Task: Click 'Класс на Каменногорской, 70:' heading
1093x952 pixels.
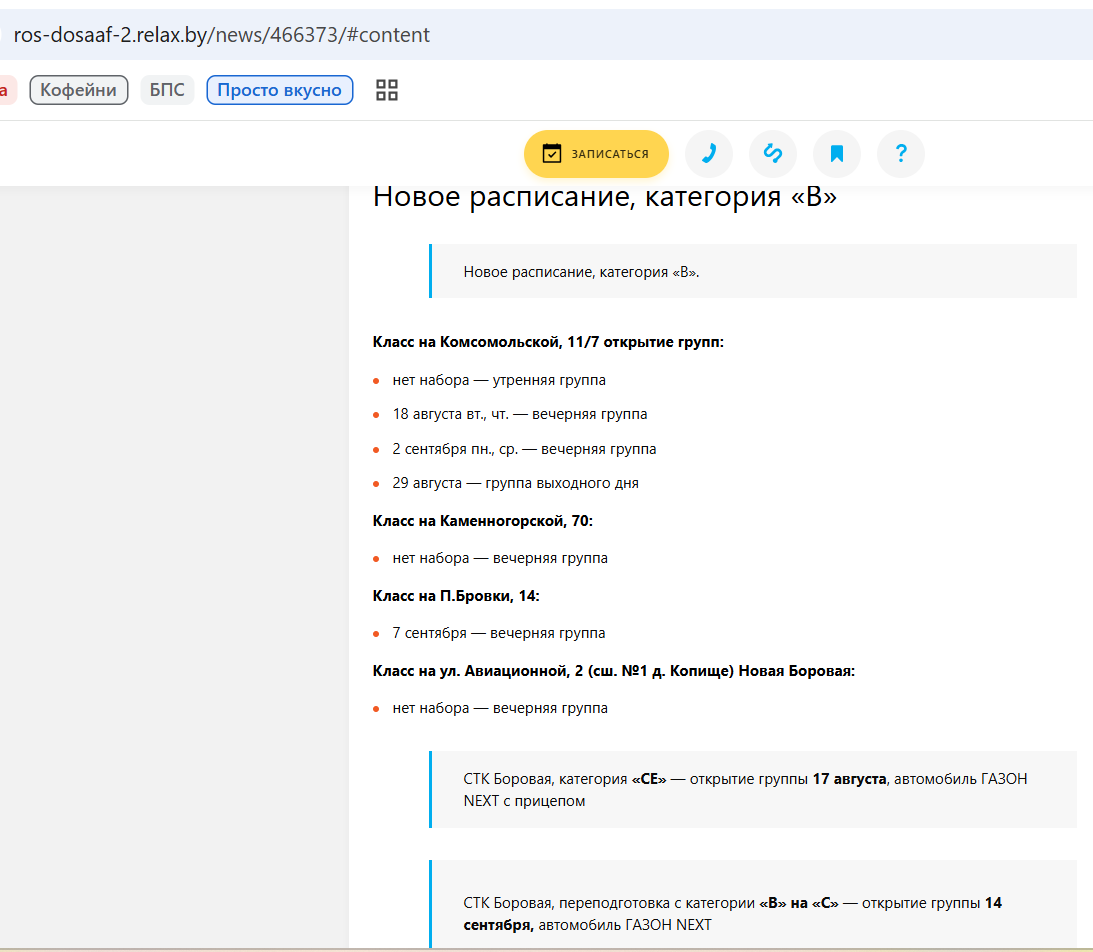Action: click(482, 521)
